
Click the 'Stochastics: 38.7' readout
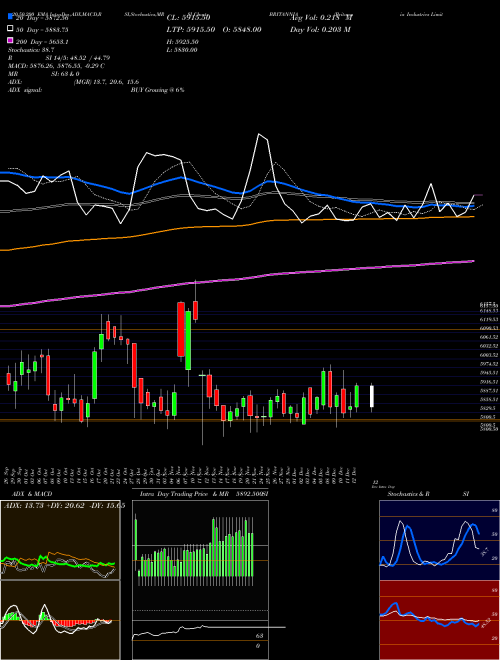click(x=31, y=50)
